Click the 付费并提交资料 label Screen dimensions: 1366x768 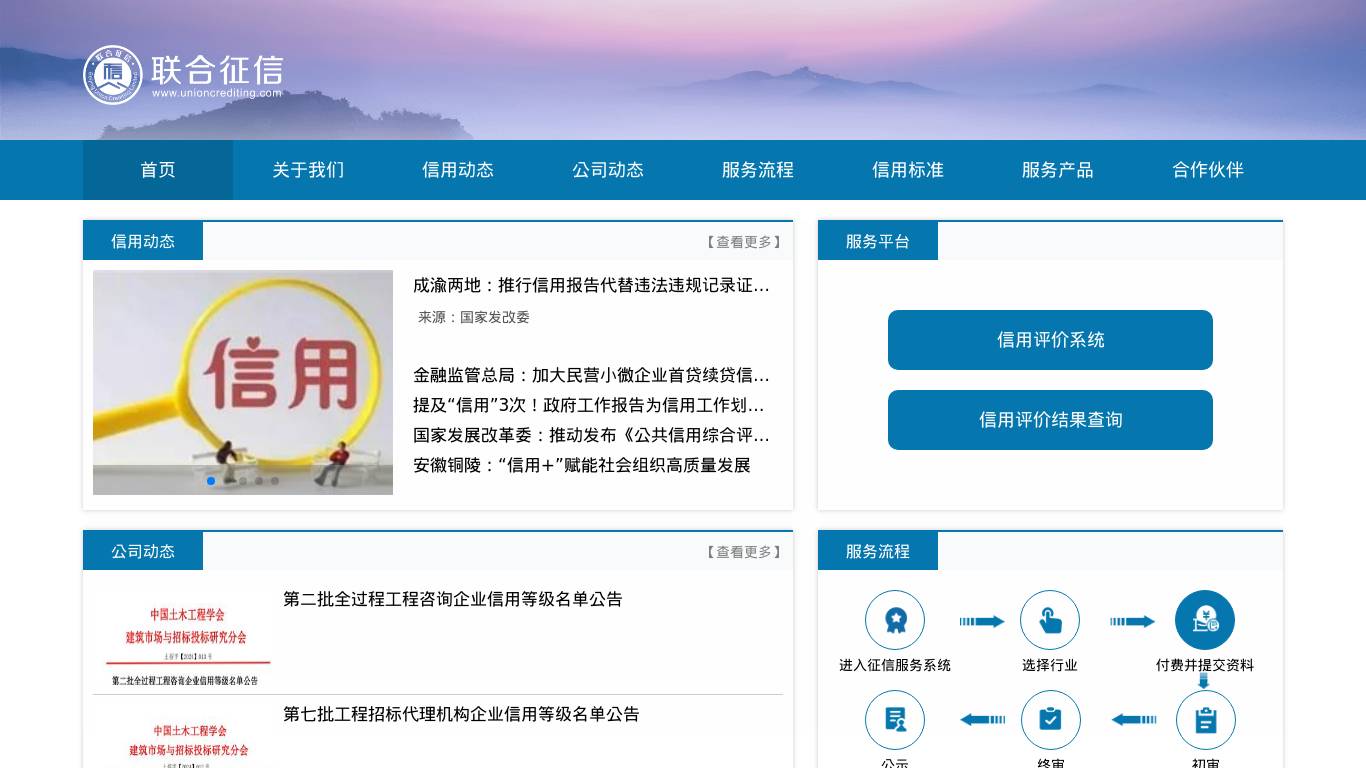point(1205,665)
